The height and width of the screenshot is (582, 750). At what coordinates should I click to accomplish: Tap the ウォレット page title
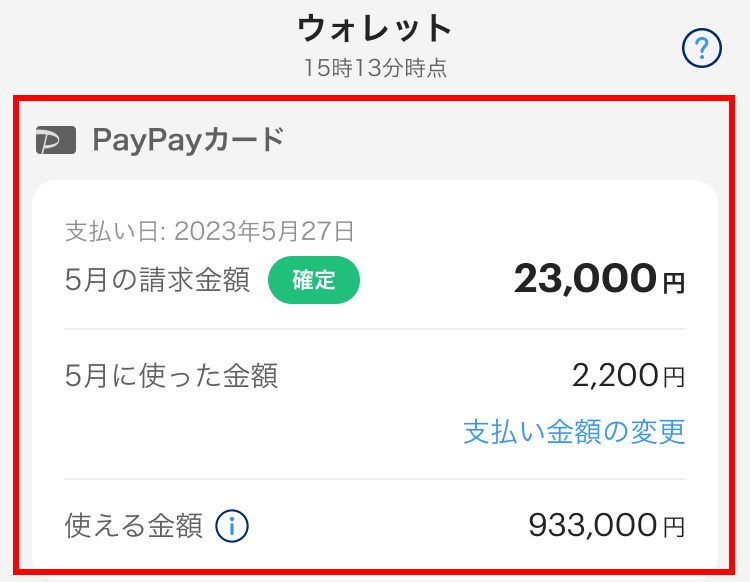(375, 28)
